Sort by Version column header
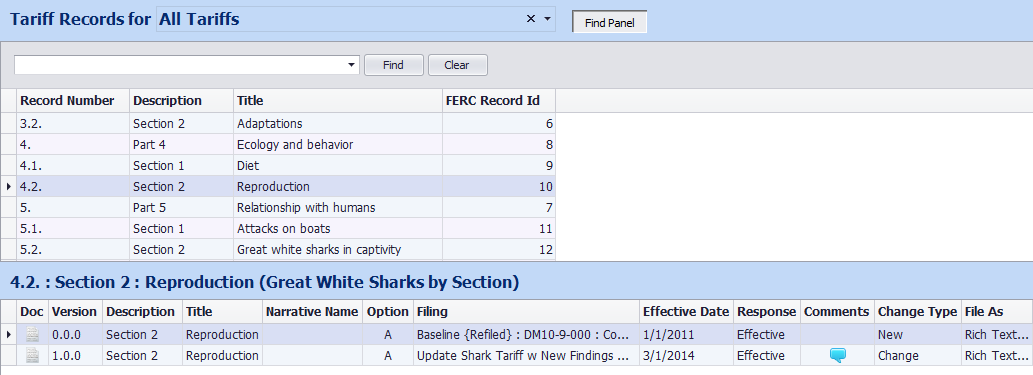 (74, 312)
